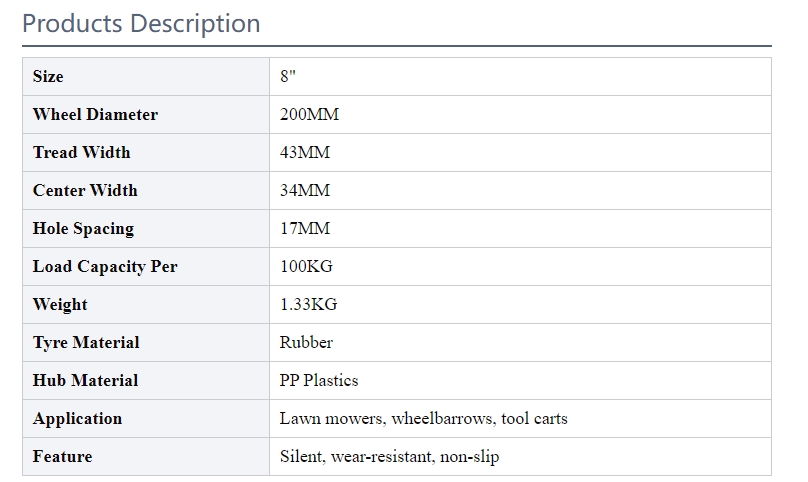Click the Rubber tyre material value
This screenshot has height=482, width=808.
306,343
